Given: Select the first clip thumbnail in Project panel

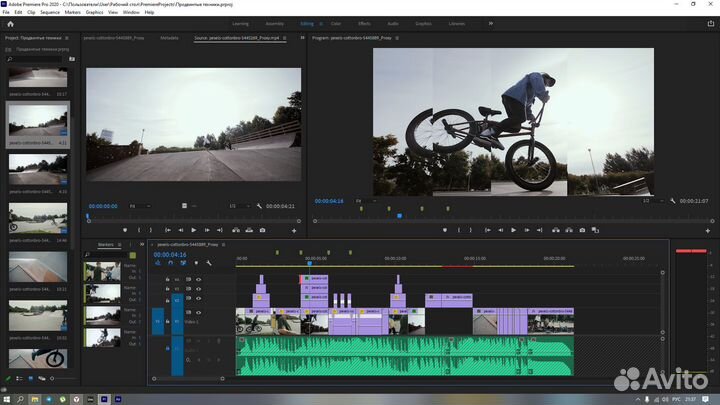Looking at the screenshot, I should click(38, 76).
